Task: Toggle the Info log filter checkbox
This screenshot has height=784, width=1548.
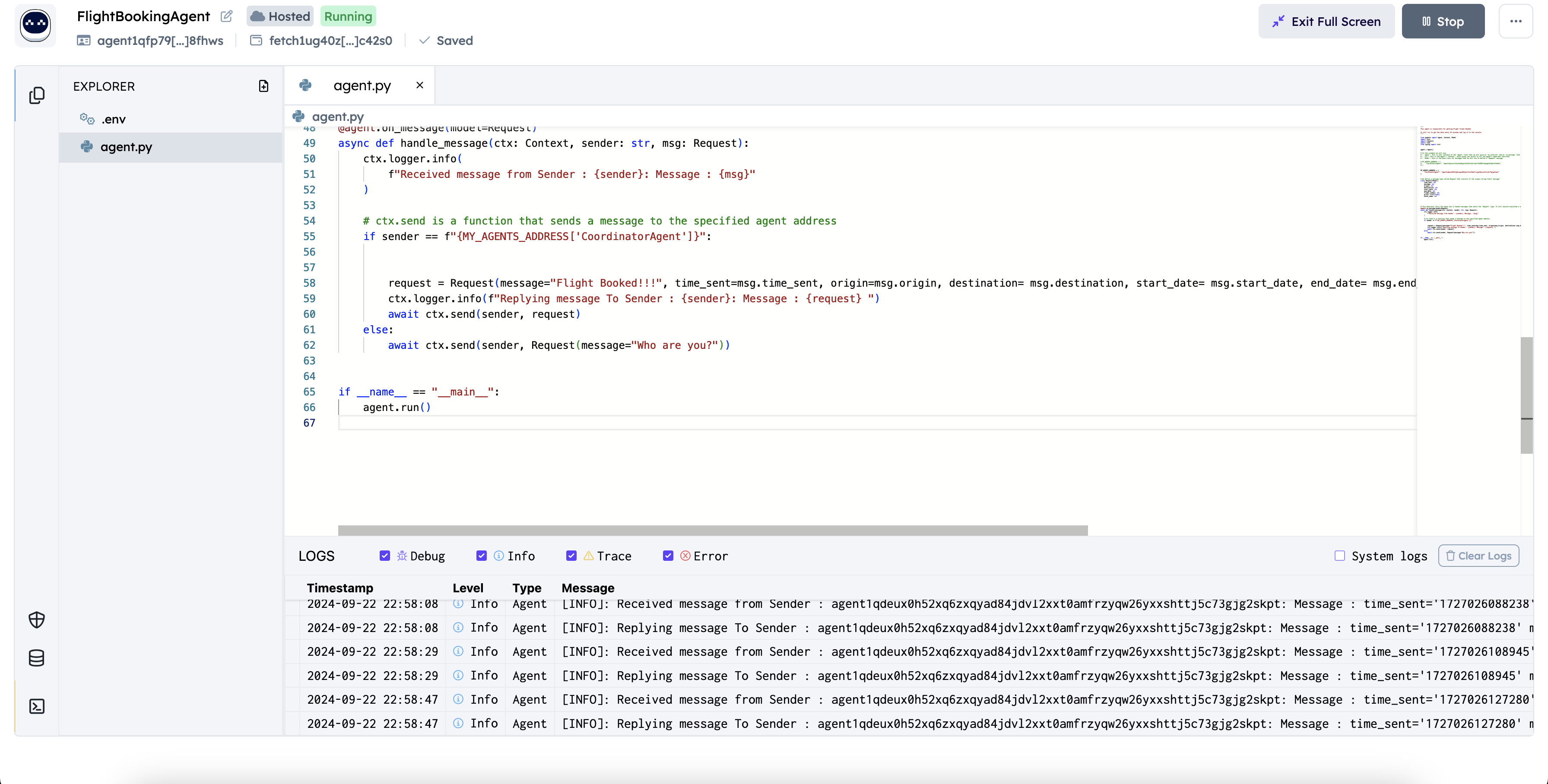Action: 481,556
